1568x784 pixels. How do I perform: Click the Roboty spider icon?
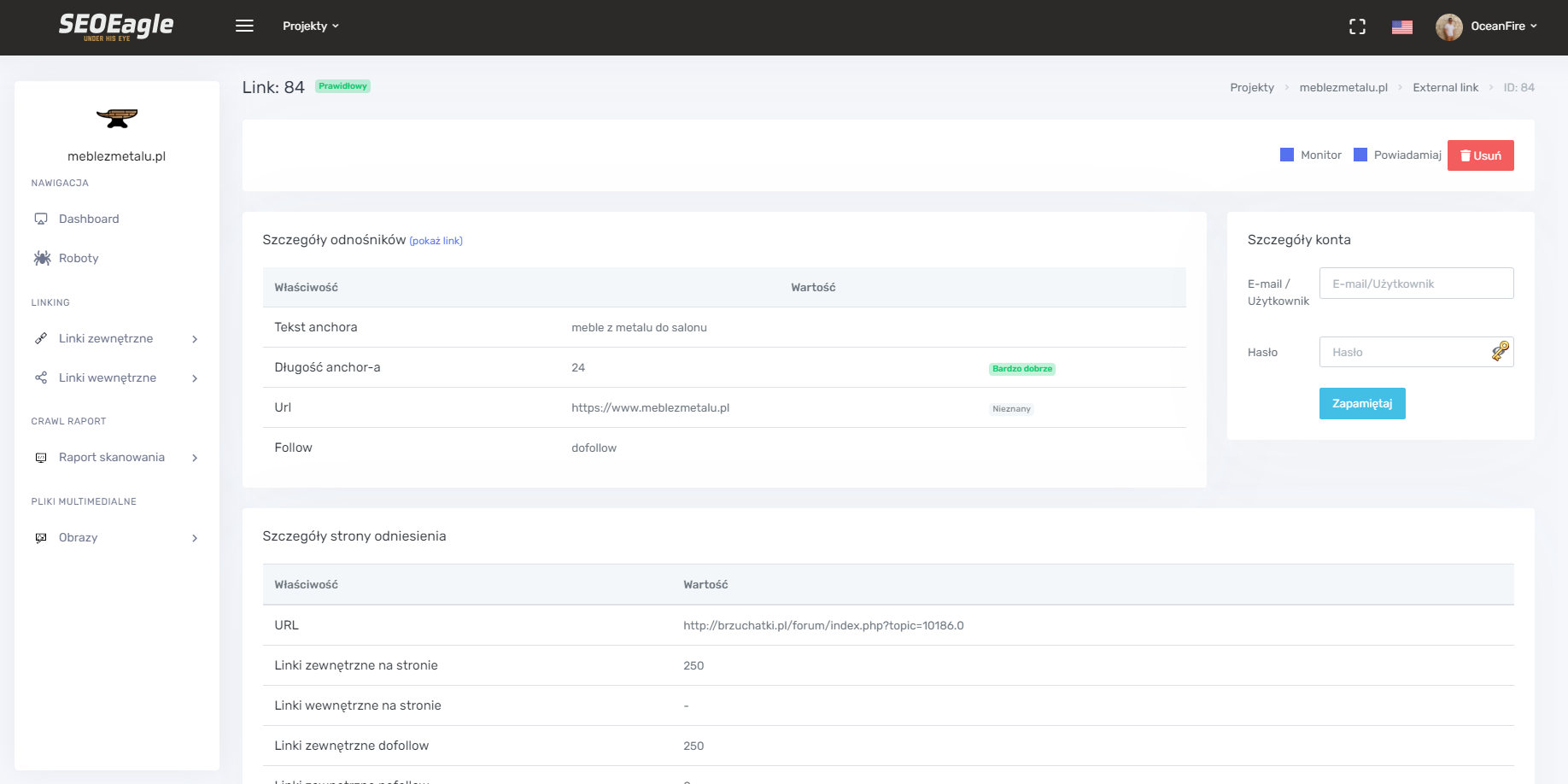[42, 258]
